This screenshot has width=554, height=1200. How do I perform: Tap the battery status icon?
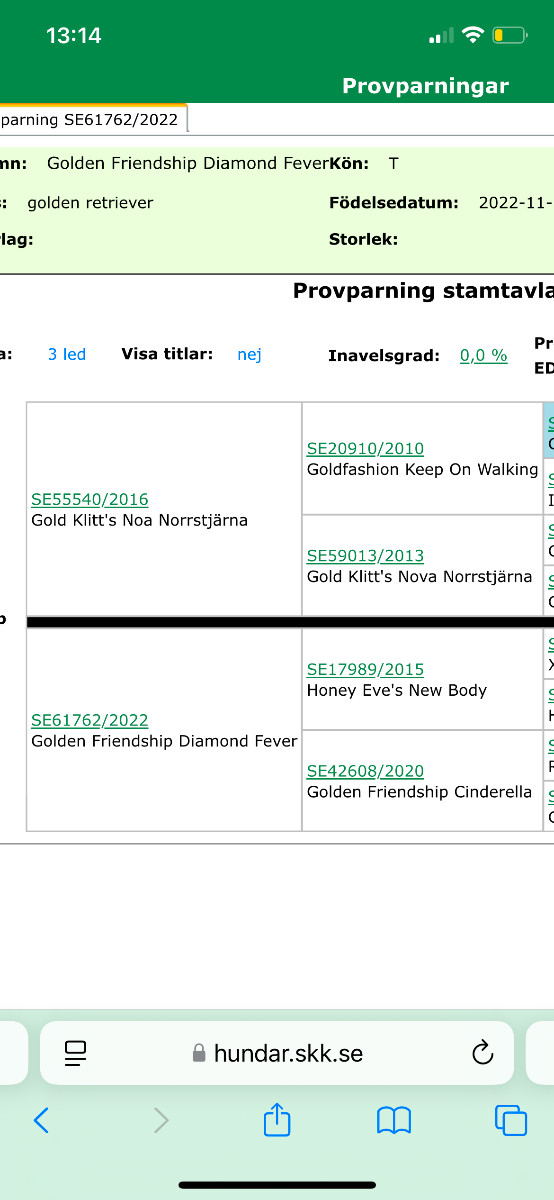click(x=509, y=36)
